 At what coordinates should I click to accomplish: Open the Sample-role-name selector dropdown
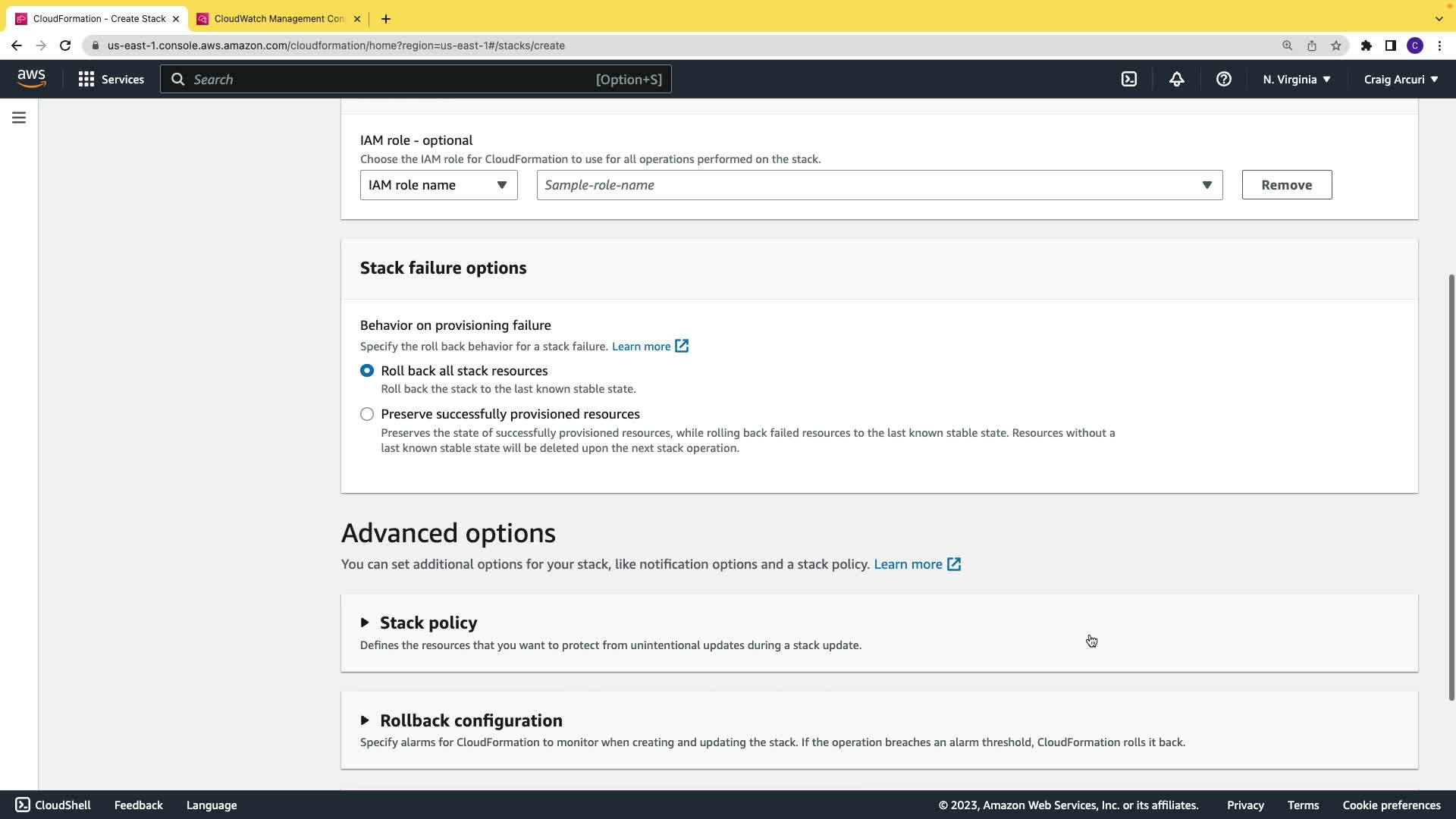point(879,185)
